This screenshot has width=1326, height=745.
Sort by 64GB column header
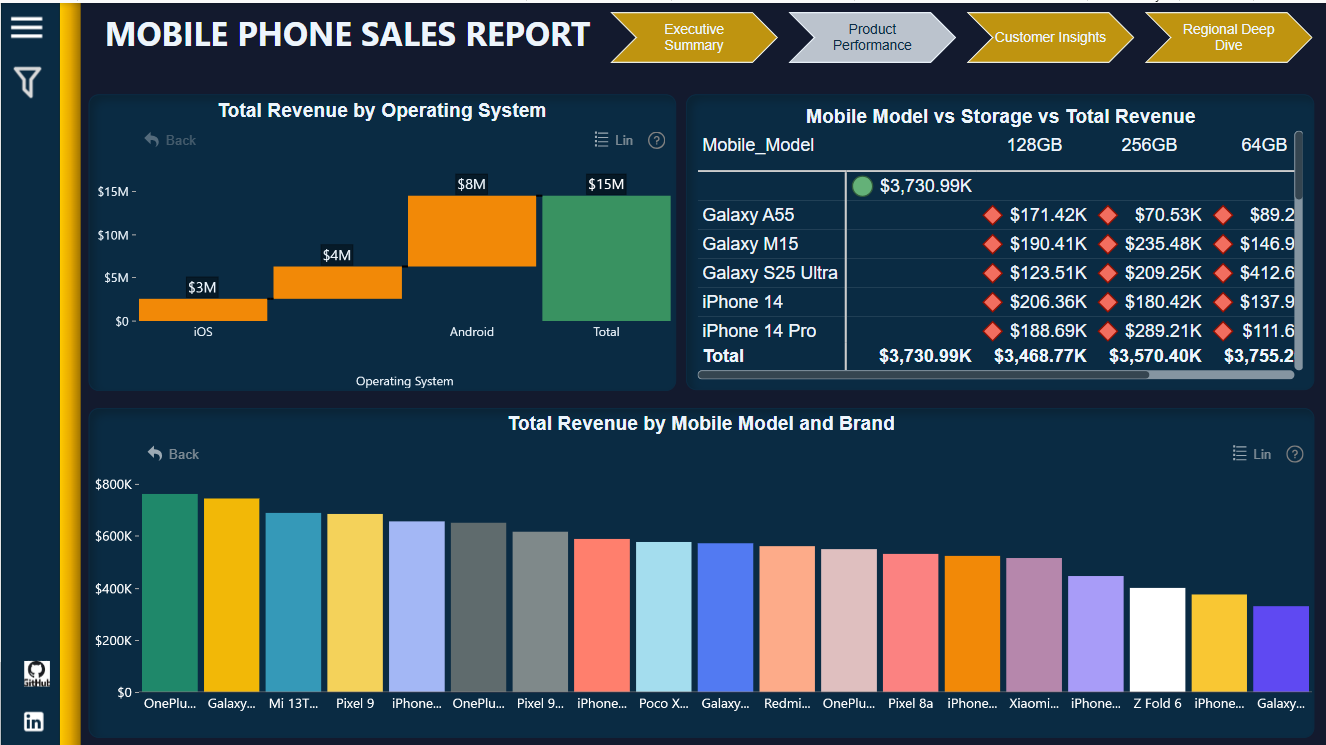pos(1264,145)
